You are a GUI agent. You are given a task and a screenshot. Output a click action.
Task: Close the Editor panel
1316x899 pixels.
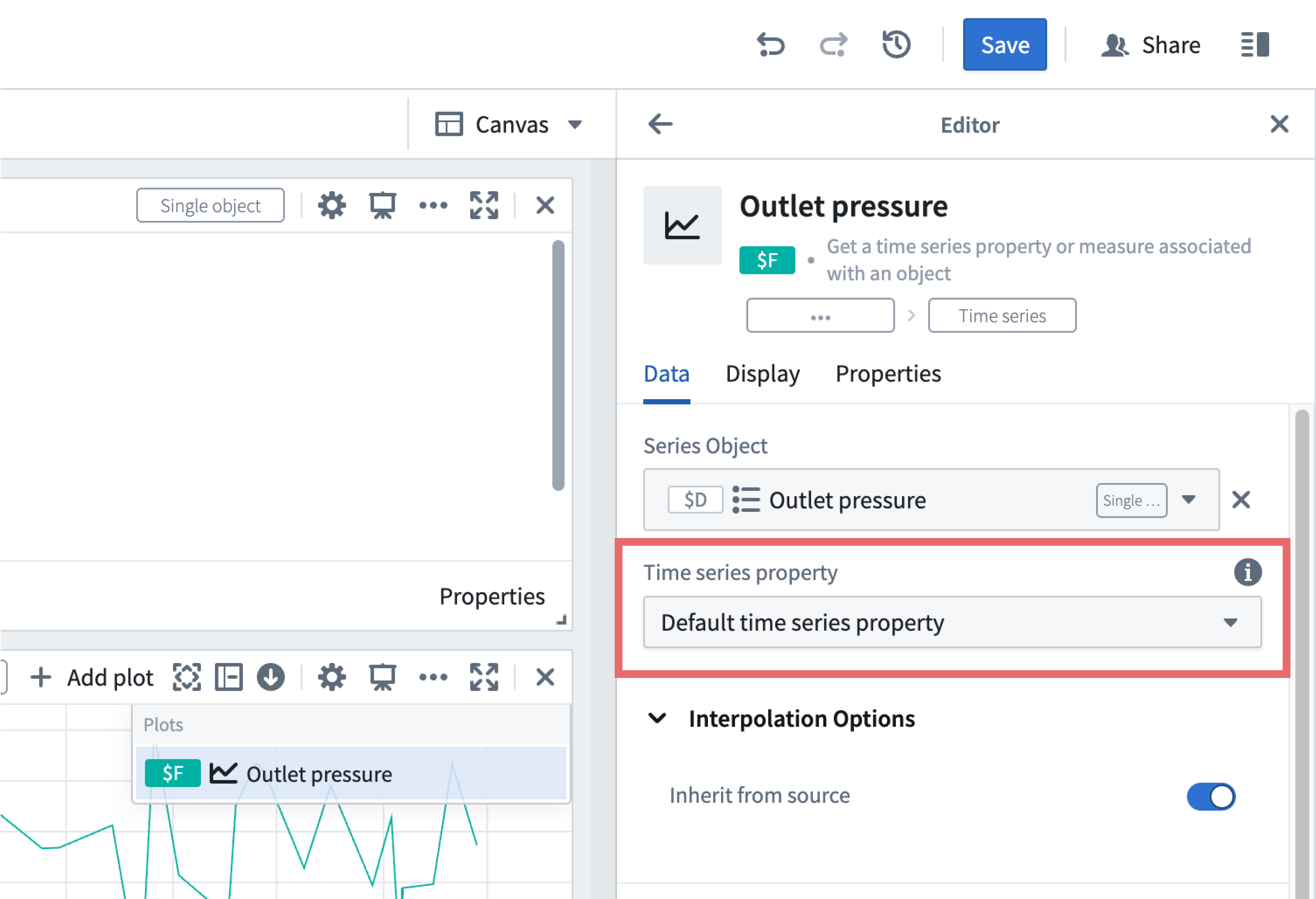click(1279, 124)
